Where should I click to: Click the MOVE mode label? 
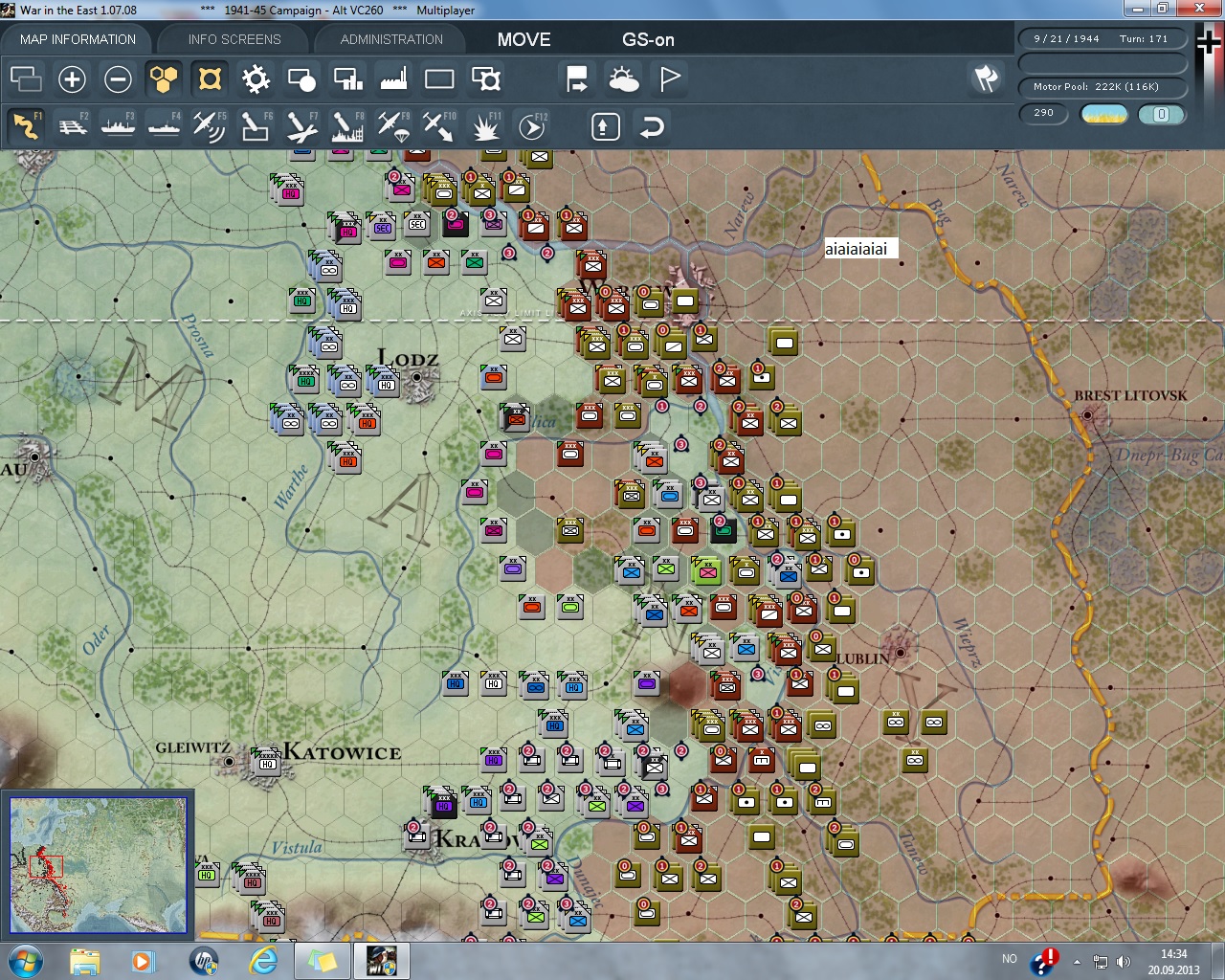523,39
